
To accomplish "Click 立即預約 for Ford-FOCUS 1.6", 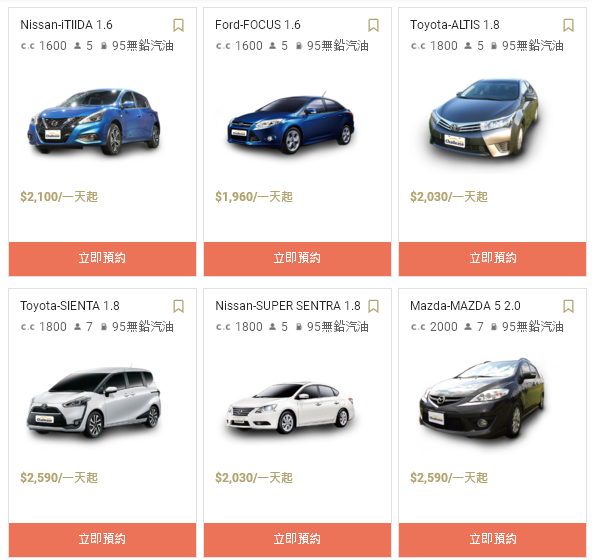I will (x=297, y=259).
